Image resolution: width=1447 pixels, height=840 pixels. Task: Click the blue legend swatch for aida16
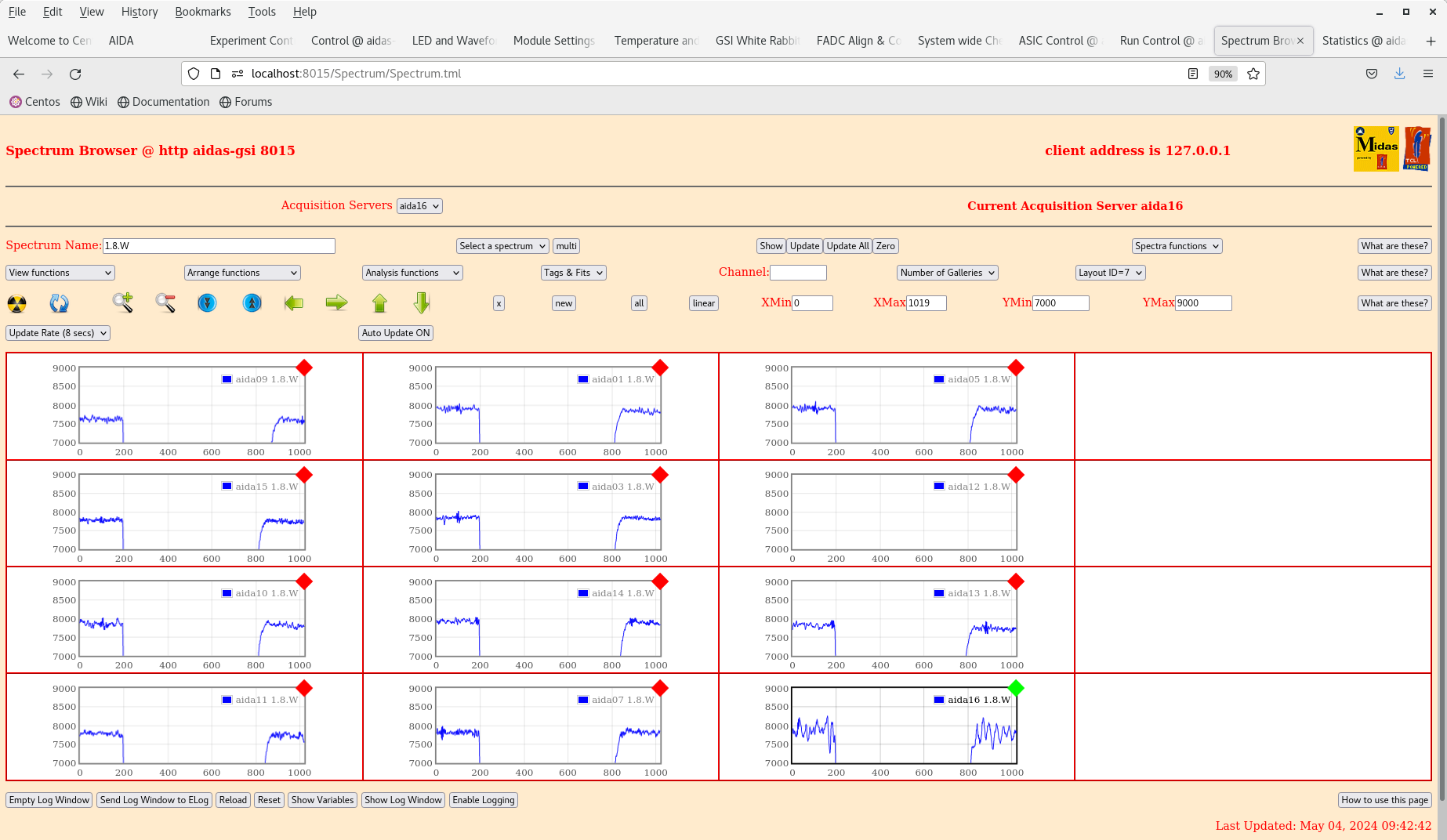tap(939, 700)
